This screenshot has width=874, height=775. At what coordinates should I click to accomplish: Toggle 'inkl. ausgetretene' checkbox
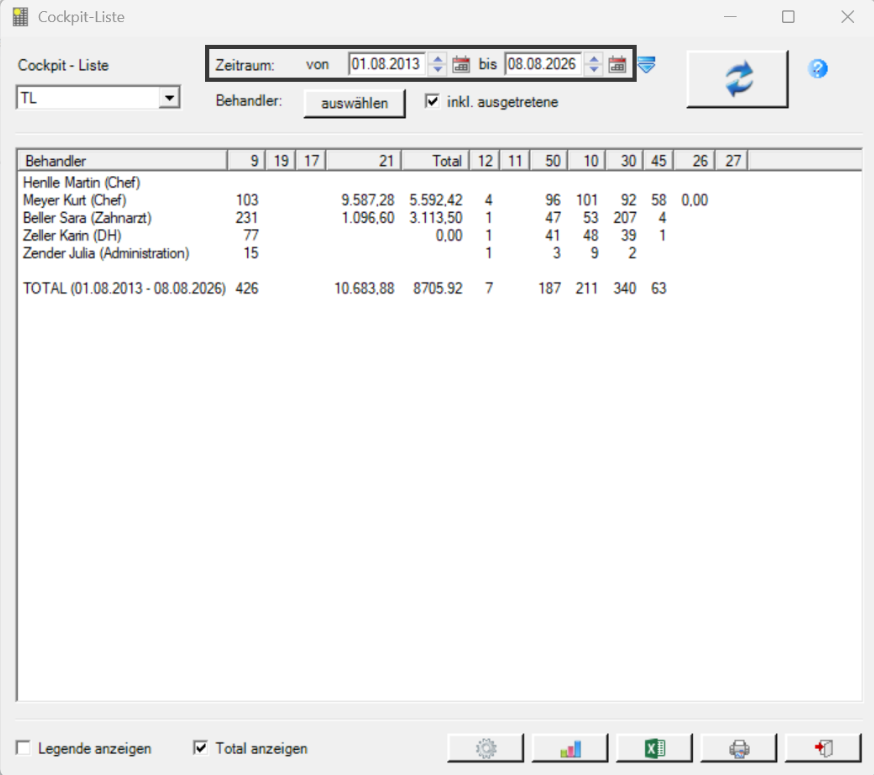[x=432, y=101]
